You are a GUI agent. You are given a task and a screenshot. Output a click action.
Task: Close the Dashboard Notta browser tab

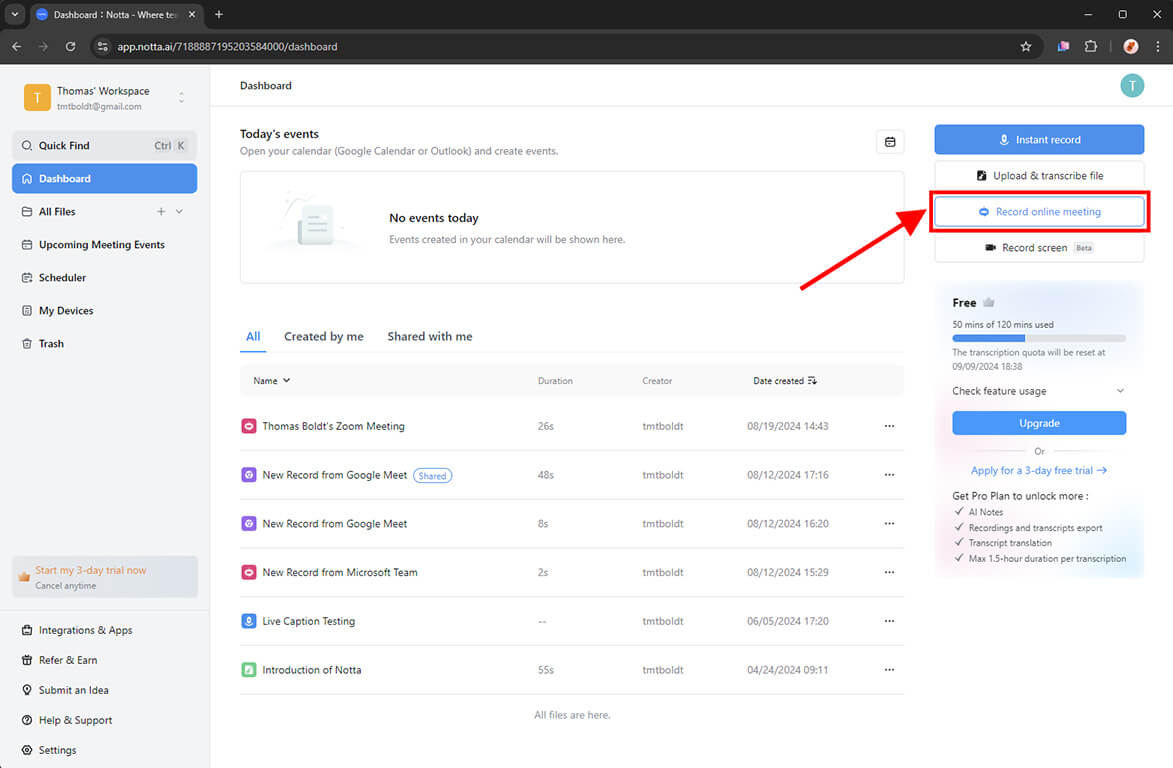pyautogui.click(x=192, y=14)
